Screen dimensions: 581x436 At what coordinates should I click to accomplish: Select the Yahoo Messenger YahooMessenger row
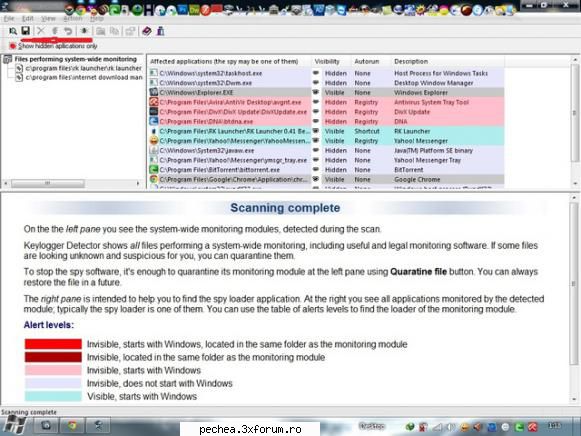(x=326, y=140)
